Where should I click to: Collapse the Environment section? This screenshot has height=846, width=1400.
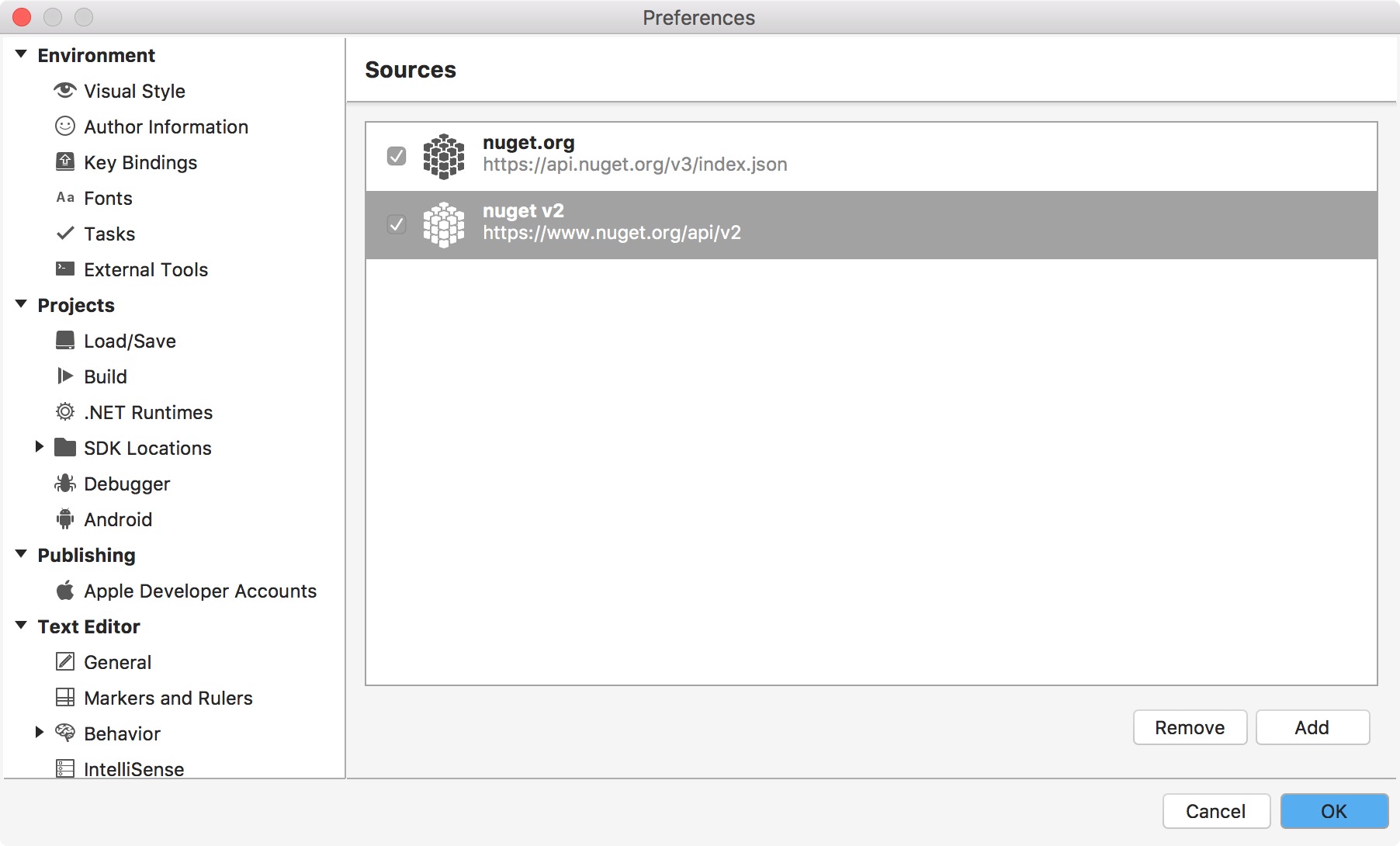coord(21,54)
